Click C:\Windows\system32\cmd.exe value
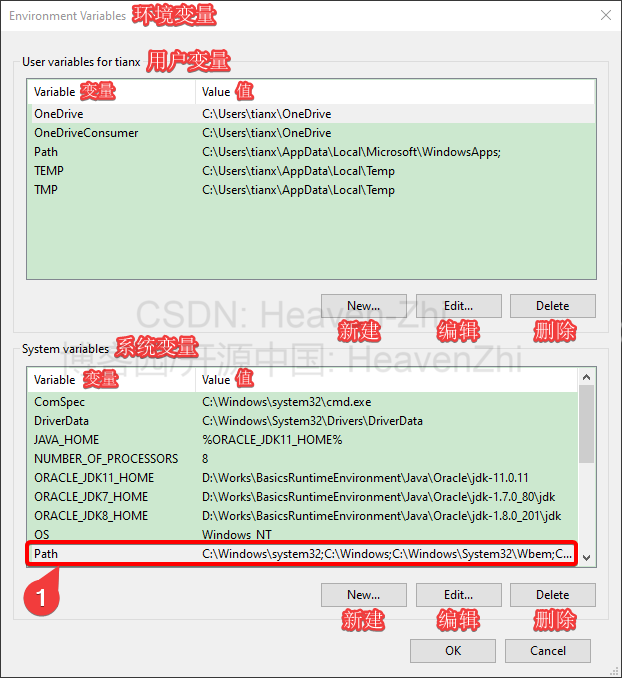 click(286, 402)
